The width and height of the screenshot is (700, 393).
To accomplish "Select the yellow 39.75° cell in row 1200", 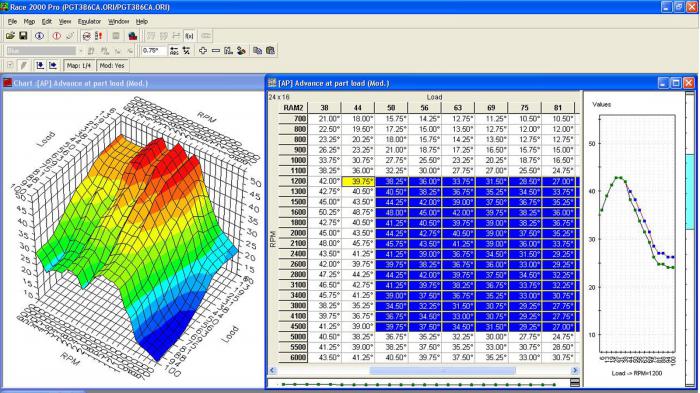I will pyautogui.click(x=358, y=181).
